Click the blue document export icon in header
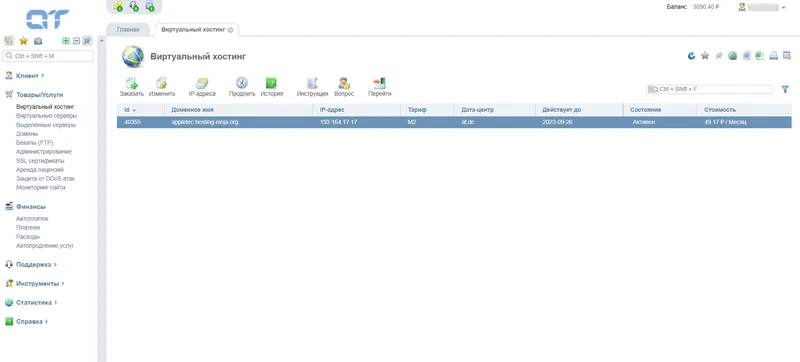 (746, 56)
